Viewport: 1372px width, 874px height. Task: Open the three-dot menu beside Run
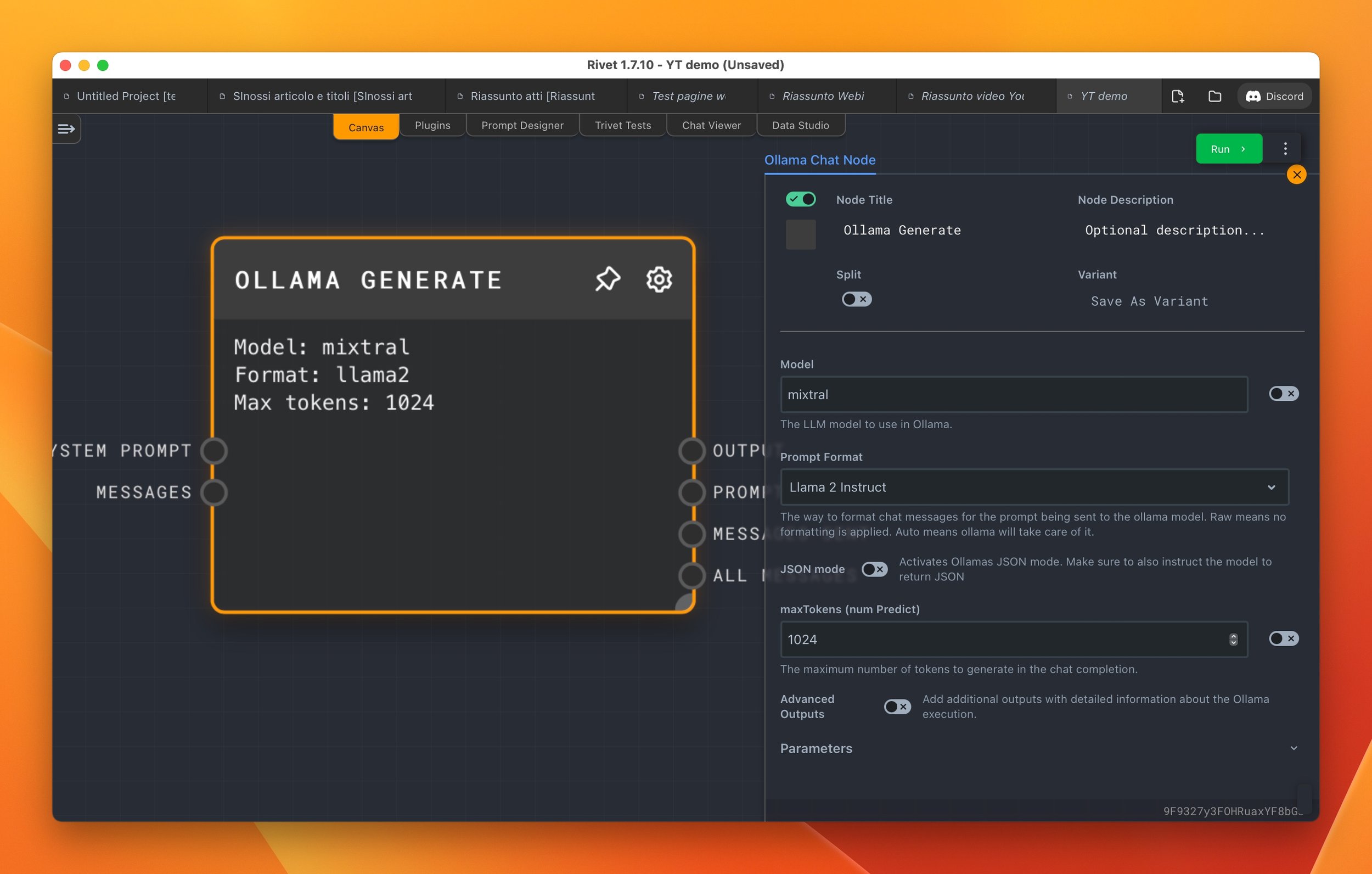1285,149
